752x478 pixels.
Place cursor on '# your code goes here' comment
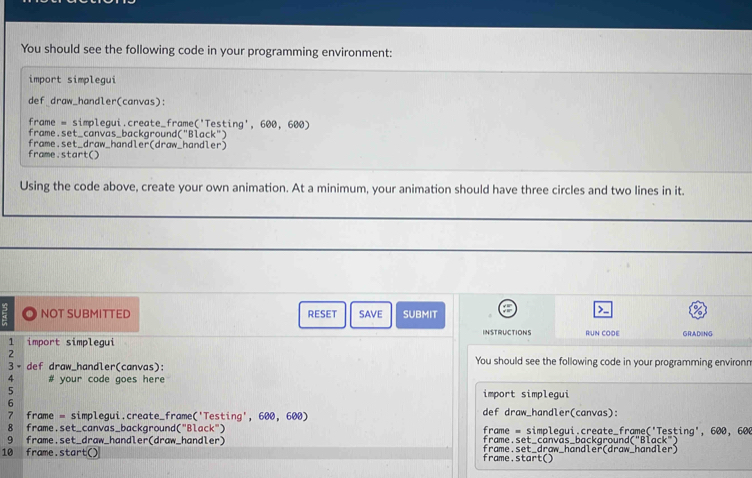point(106,379)
